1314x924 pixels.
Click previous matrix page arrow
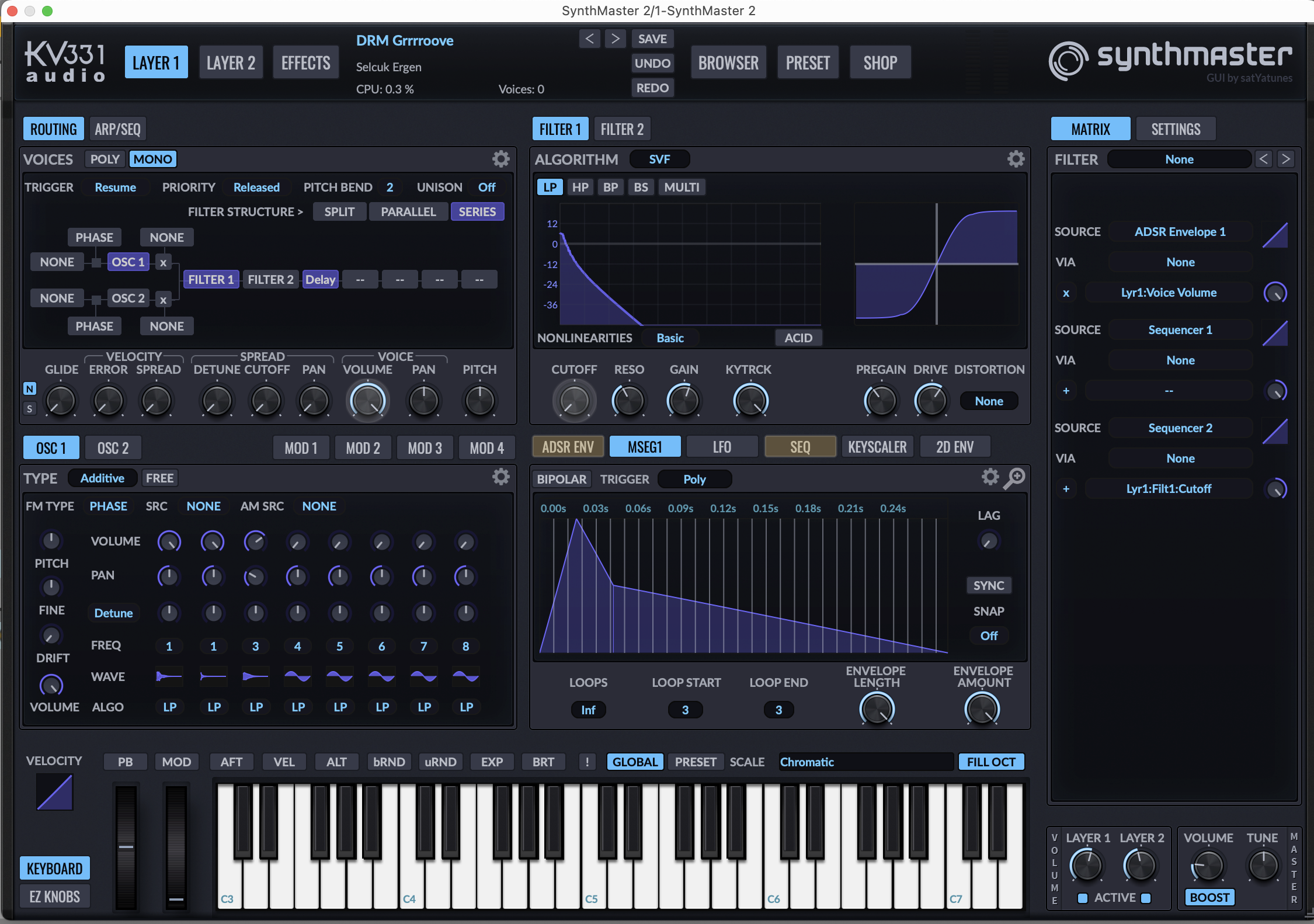point(1263,159)
